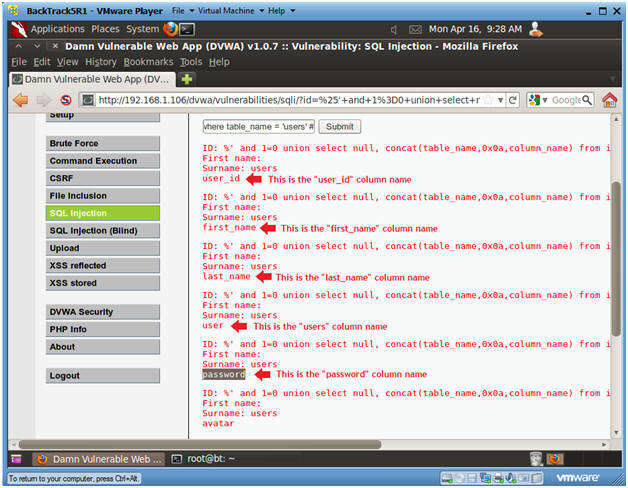The image size is (628, 488).
Task: Open PHP Info page
Action: tap(103, 329)
